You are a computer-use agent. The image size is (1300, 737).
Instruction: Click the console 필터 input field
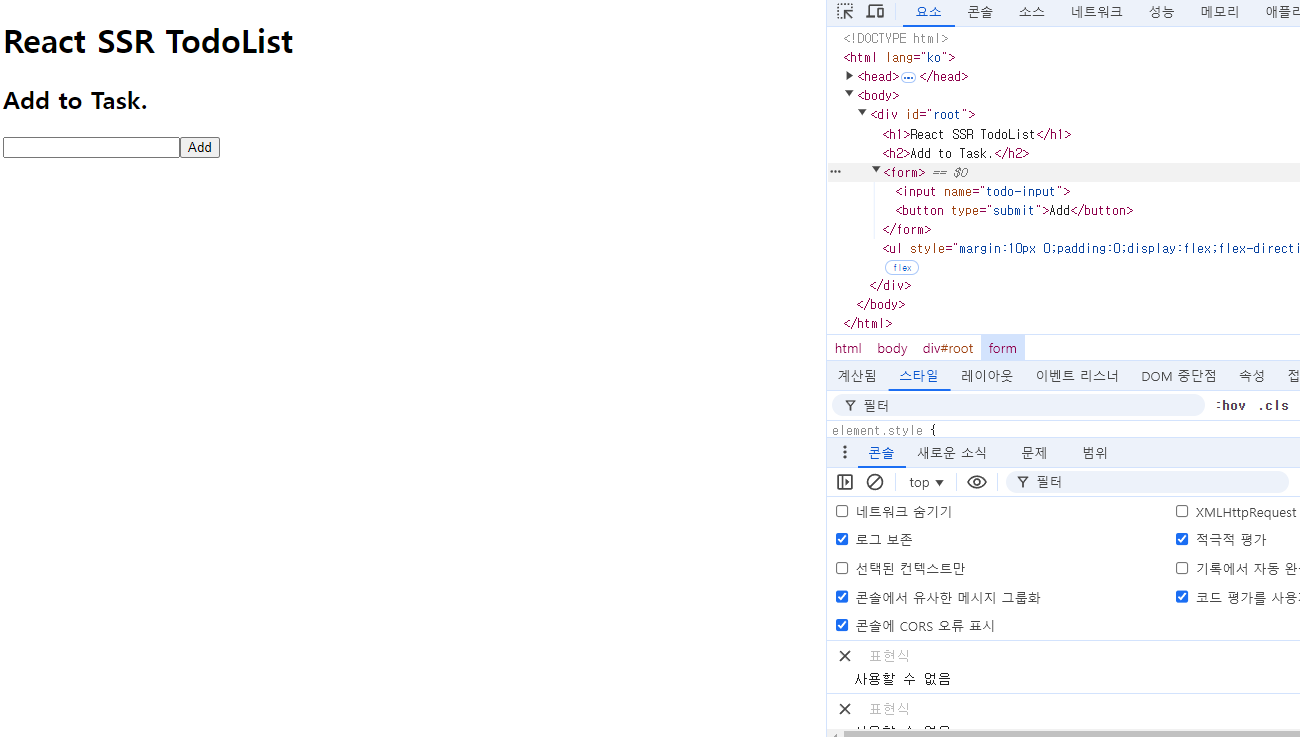[1148, 482]
